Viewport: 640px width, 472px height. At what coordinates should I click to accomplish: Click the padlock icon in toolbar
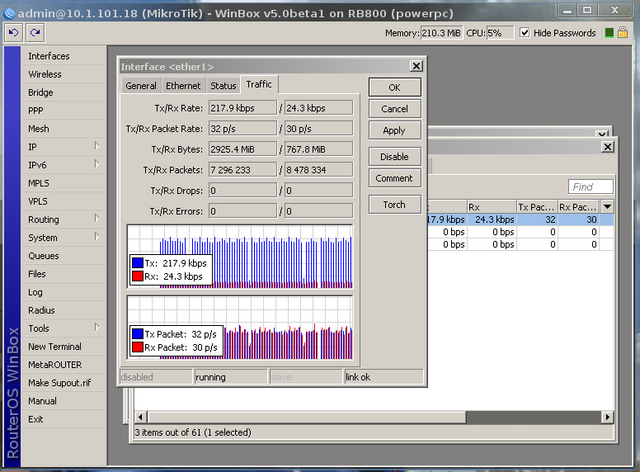(x=623, y=33)
